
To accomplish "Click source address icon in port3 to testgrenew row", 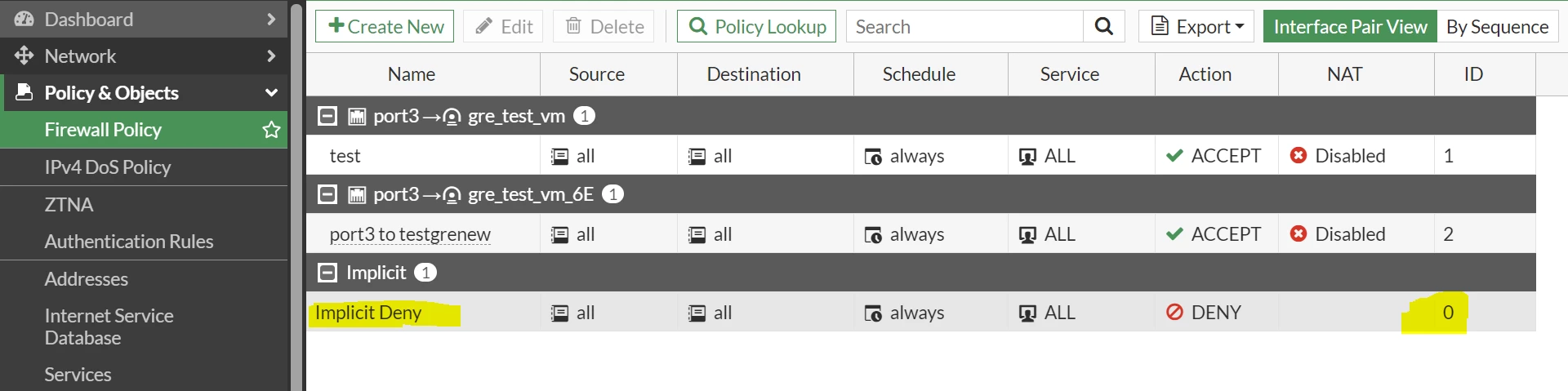I will 559,235.
